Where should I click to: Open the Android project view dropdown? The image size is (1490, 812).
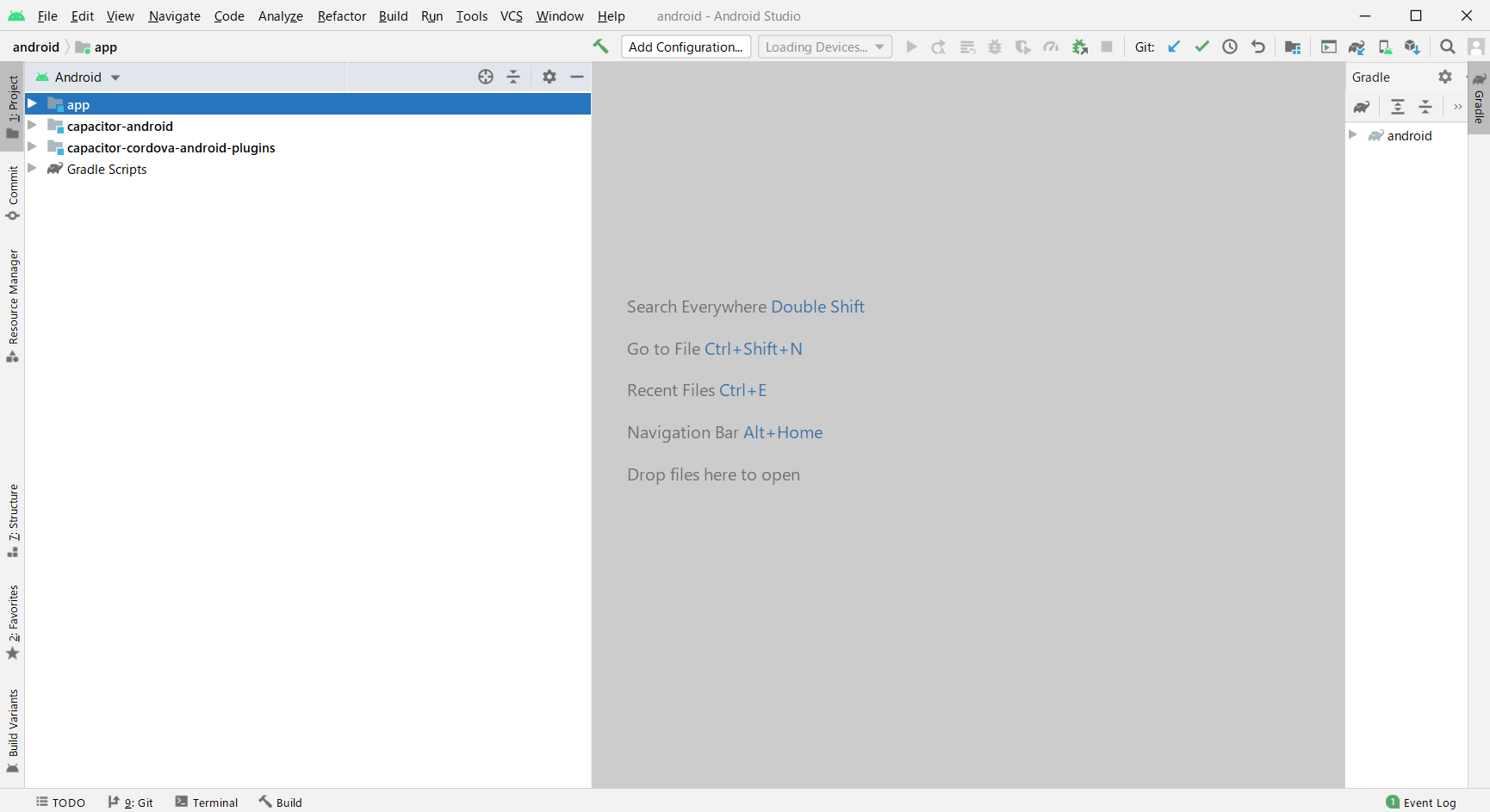(78, 77)
